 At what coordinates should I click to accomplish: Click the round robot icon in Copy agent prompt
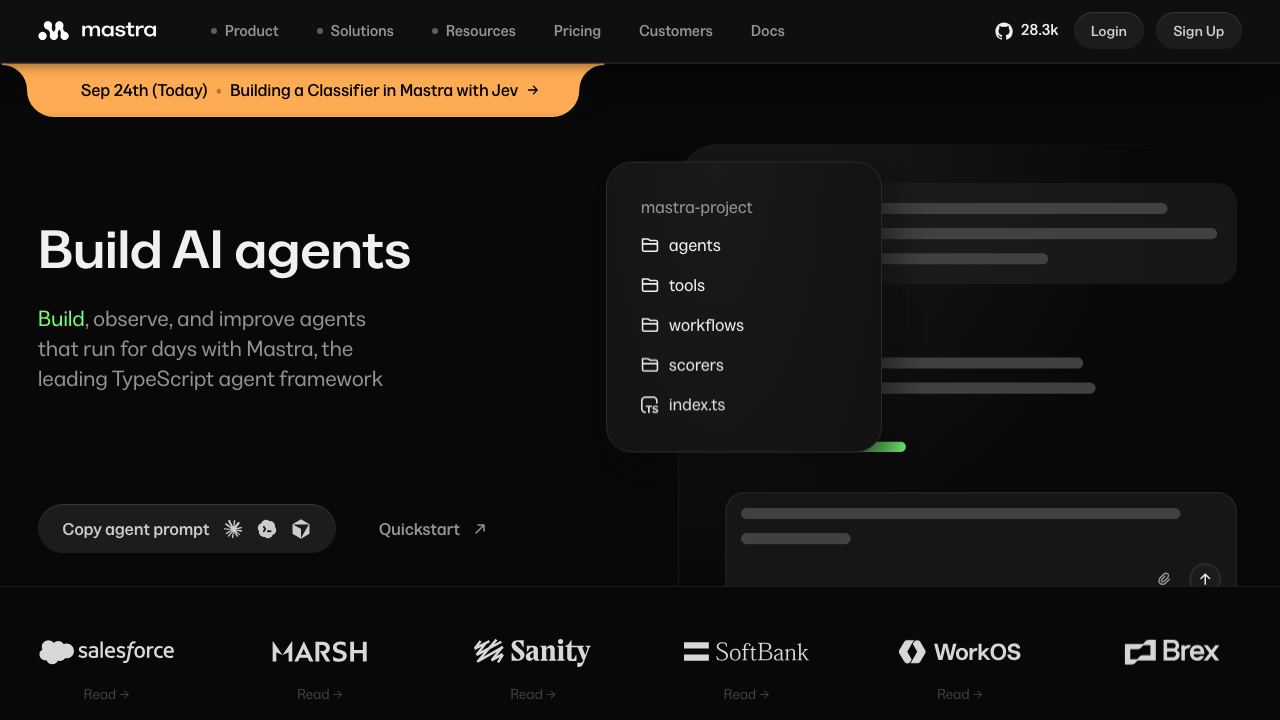[x=267, y=529]
